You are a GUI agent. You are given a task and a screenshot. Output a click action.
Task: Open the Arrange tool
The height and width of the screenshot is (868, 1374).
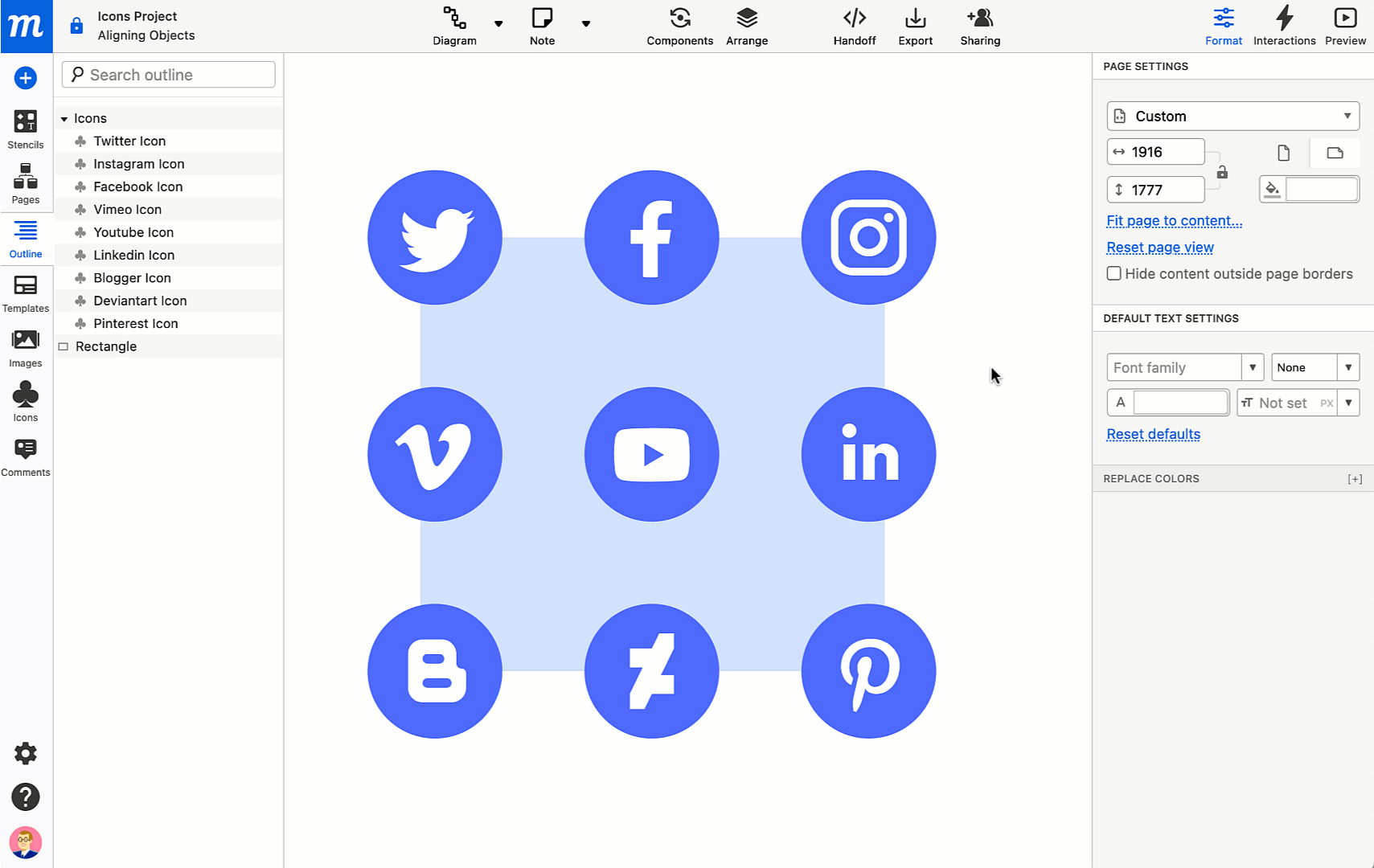pos(746,26)
